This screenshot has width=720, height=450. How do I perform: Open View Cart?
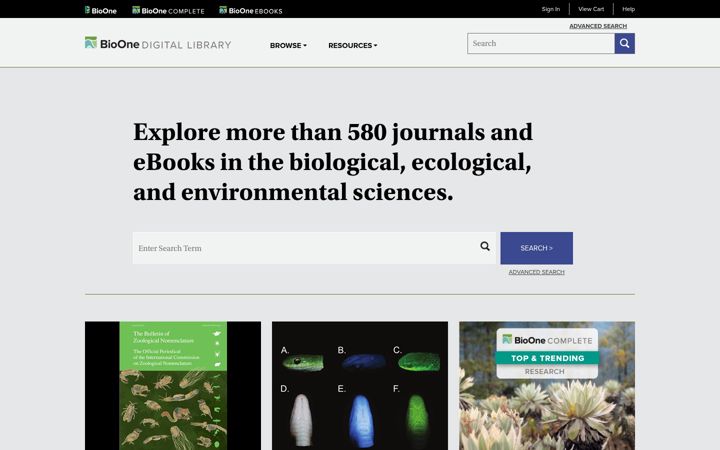591,9
